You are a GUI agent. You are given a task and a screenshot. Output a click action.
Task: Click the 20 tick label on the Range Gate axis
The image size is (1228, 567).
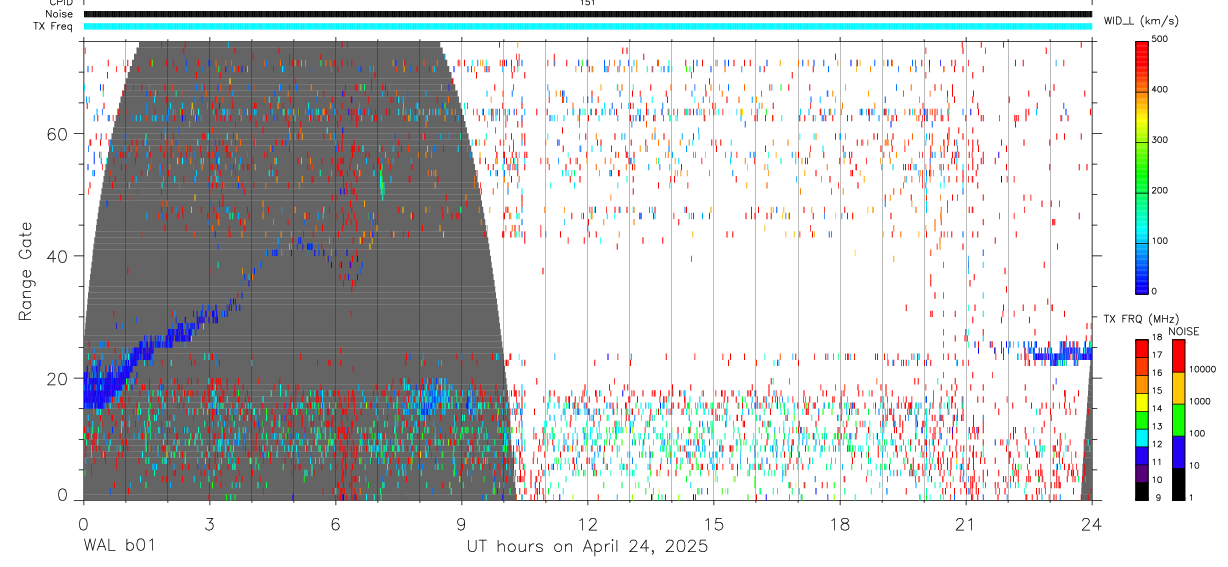pos(58,378)
